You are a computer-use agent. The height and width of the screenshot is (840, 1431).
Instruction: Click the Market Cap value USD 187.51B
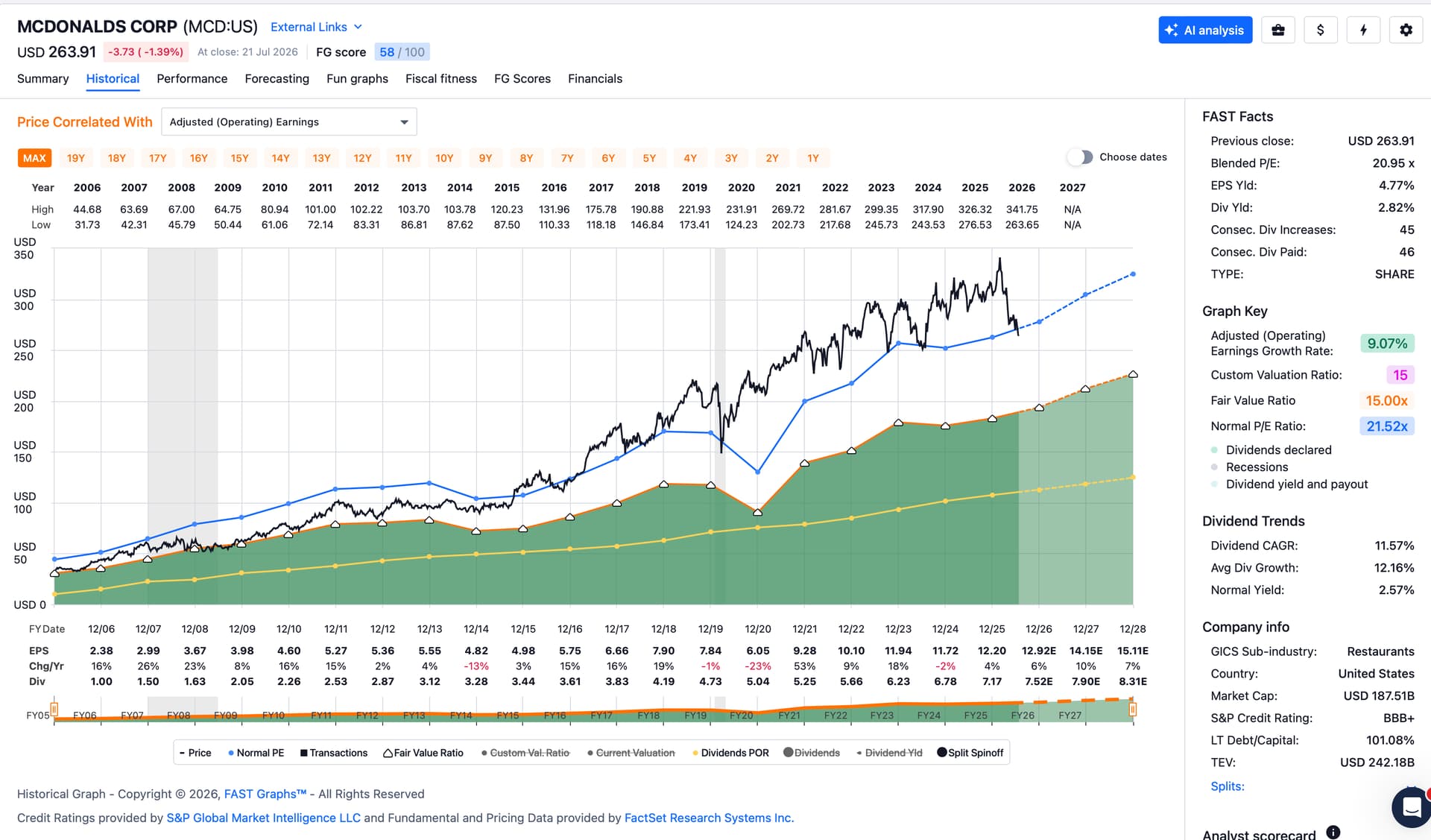1379,696
